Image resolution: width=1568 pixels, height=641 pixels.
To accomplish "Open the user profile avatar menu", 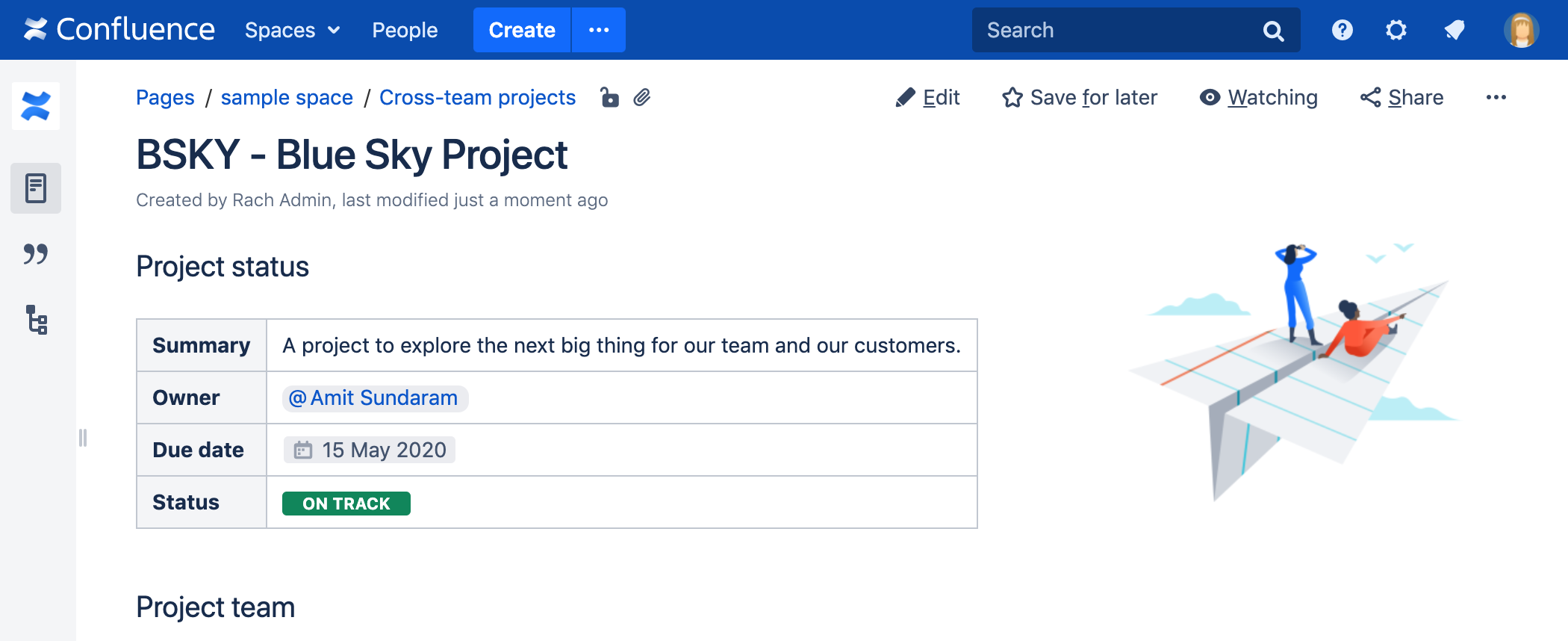I will [x=1521, y=30].
